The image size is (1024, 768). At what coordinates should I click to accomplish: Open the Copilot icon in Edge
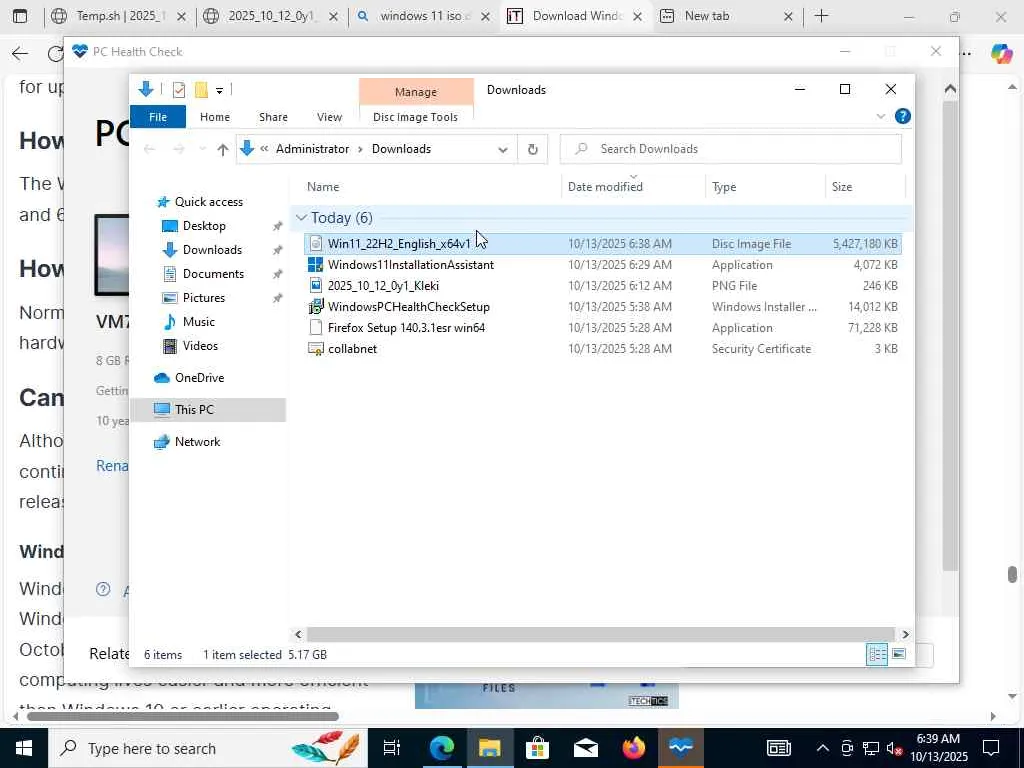(1001, 54)
